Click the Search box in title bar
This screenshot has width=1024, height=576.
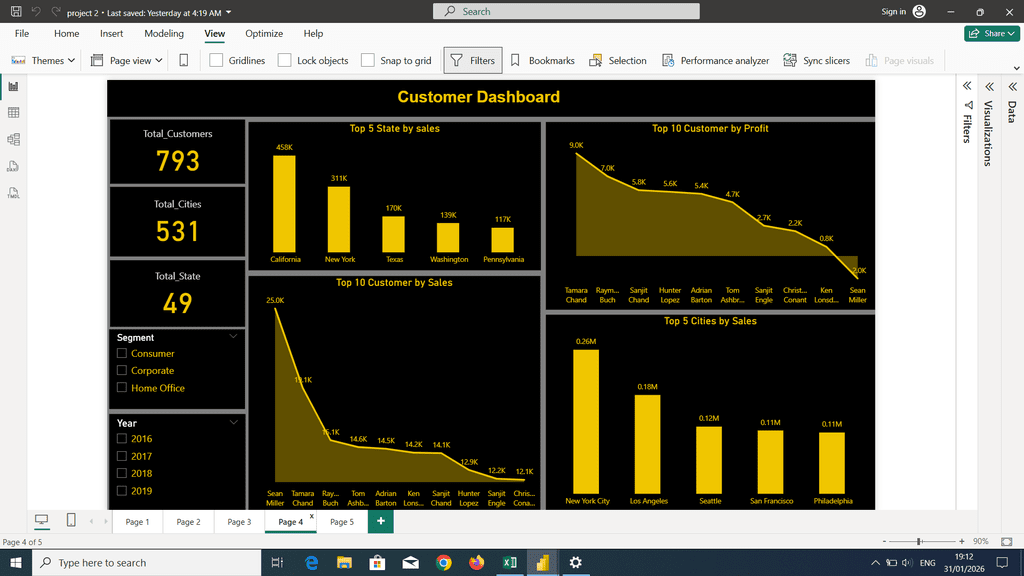coord(510,11)
